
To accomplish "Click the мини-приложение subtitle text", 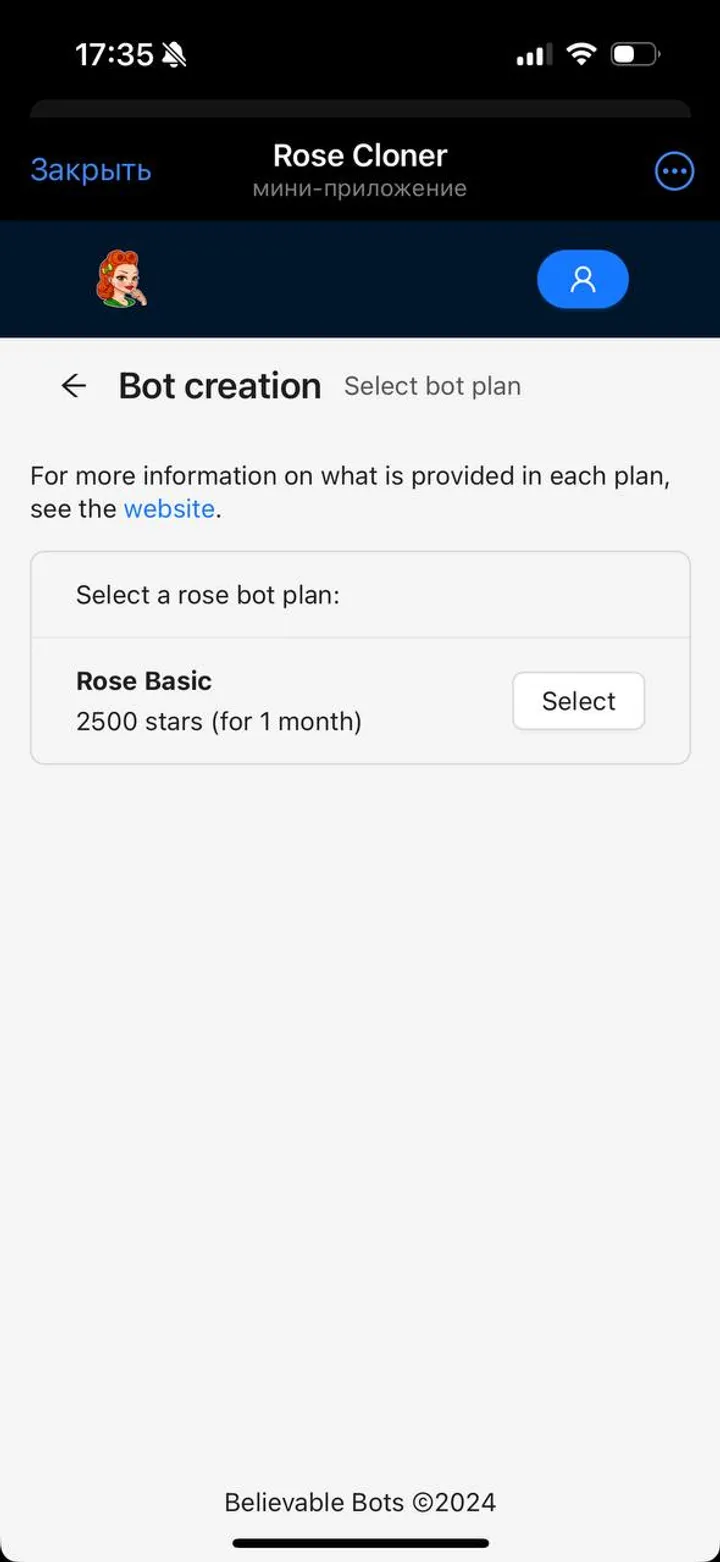I will (x=360, y=187).
